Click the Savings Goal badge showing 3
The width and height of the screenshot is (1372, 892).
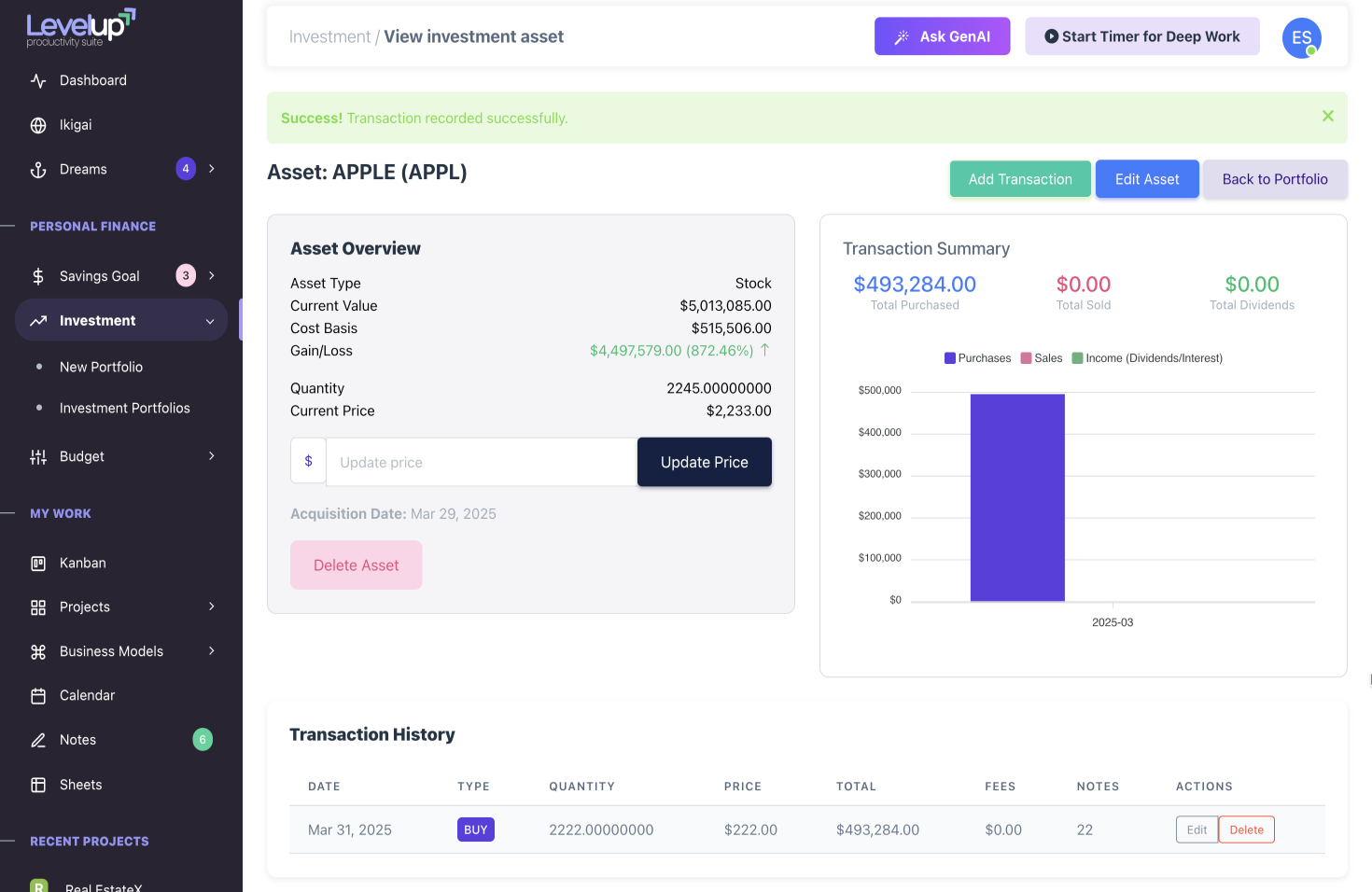(x=186, y=275)
